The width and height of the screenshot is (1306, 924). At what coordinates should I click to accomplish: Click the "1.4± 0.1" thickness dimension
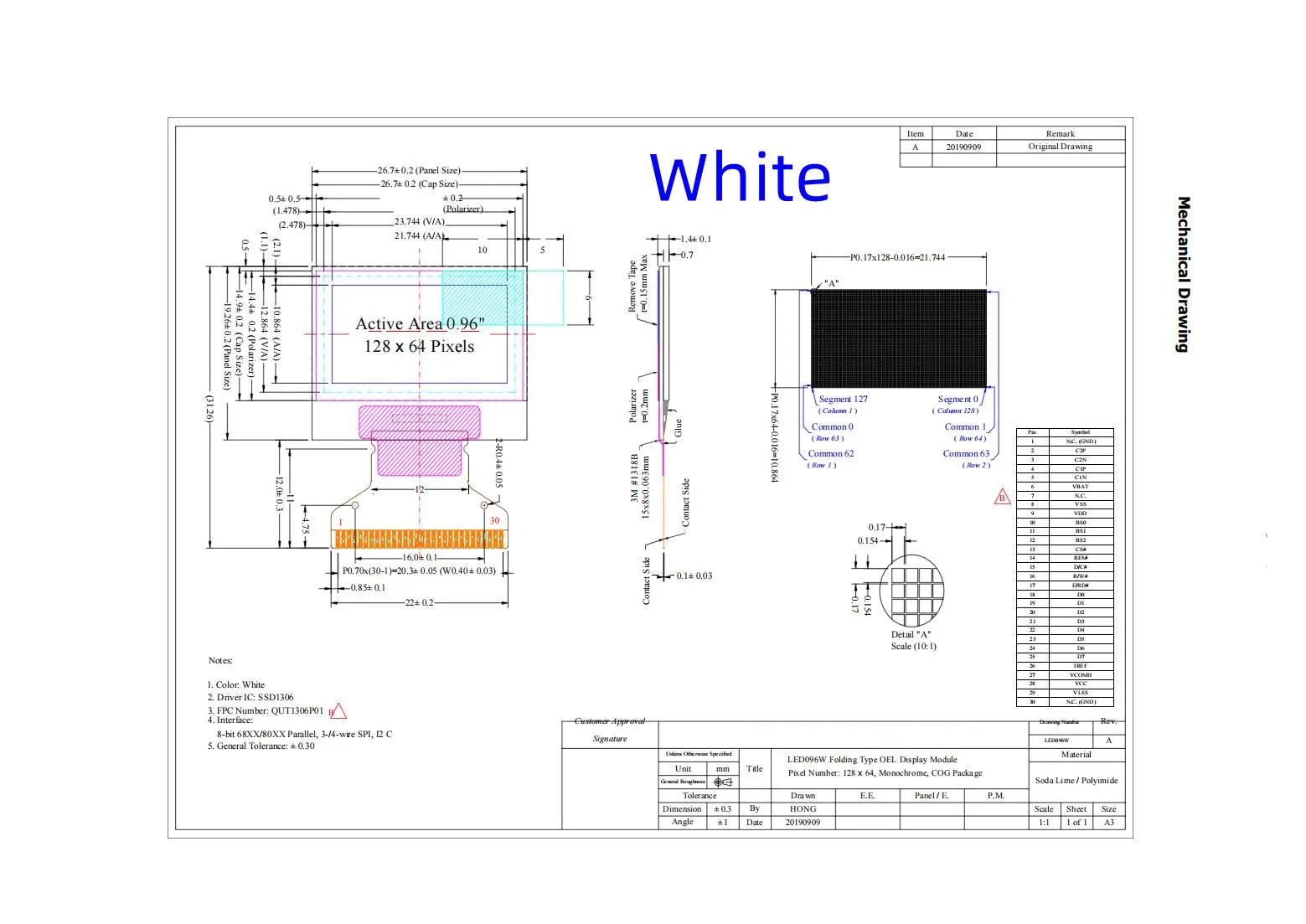point(695,239)
